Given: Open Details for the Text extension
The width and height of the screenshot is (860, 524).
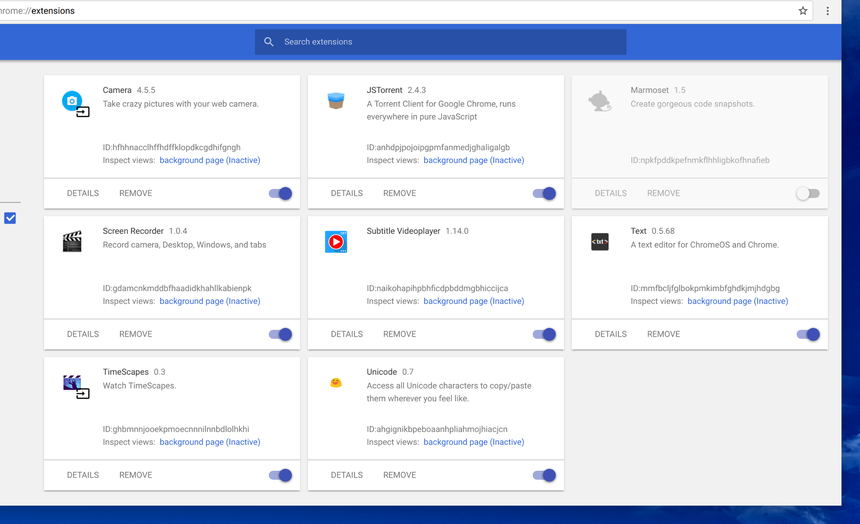Looking at the screenshot, I should (x=610, y=334).
